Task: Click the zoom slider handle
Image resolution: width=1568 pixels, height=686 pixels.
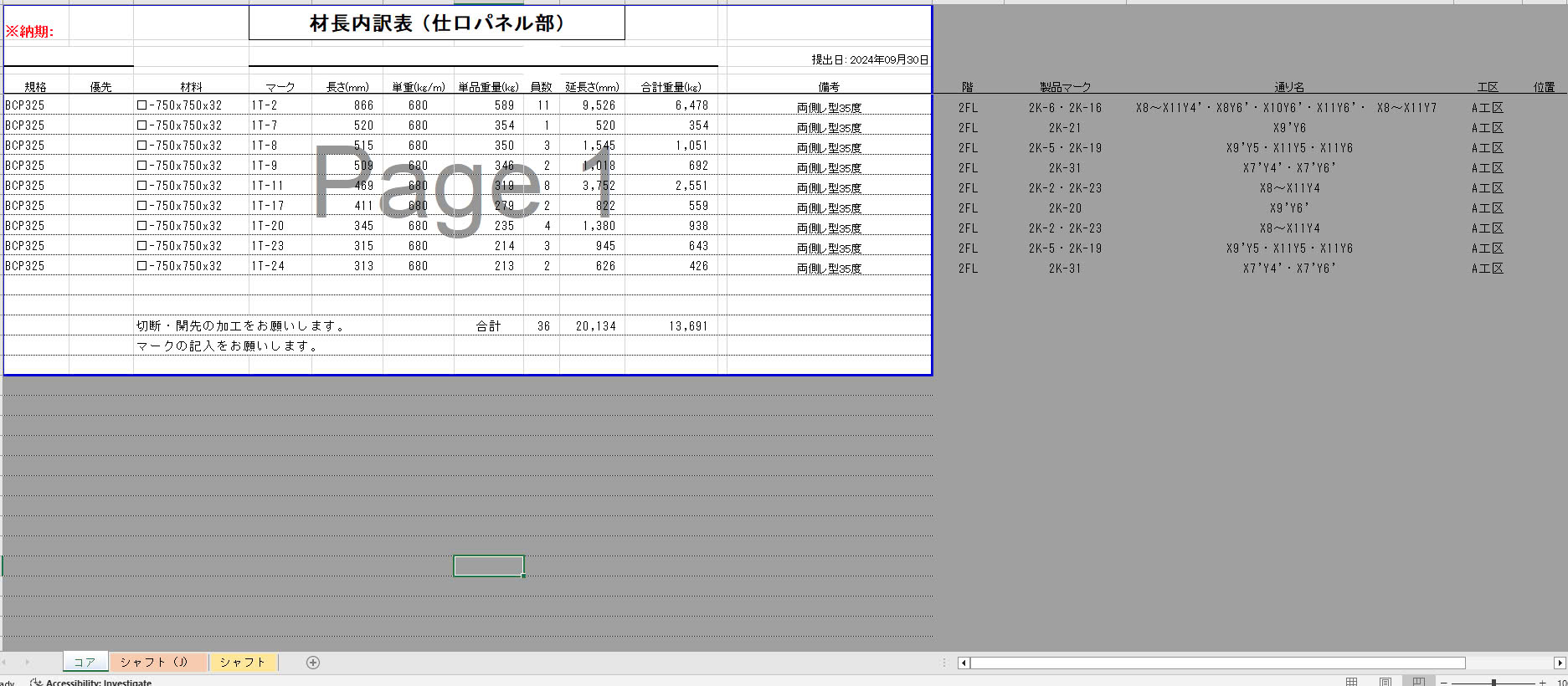Action: coord(1493,683)
